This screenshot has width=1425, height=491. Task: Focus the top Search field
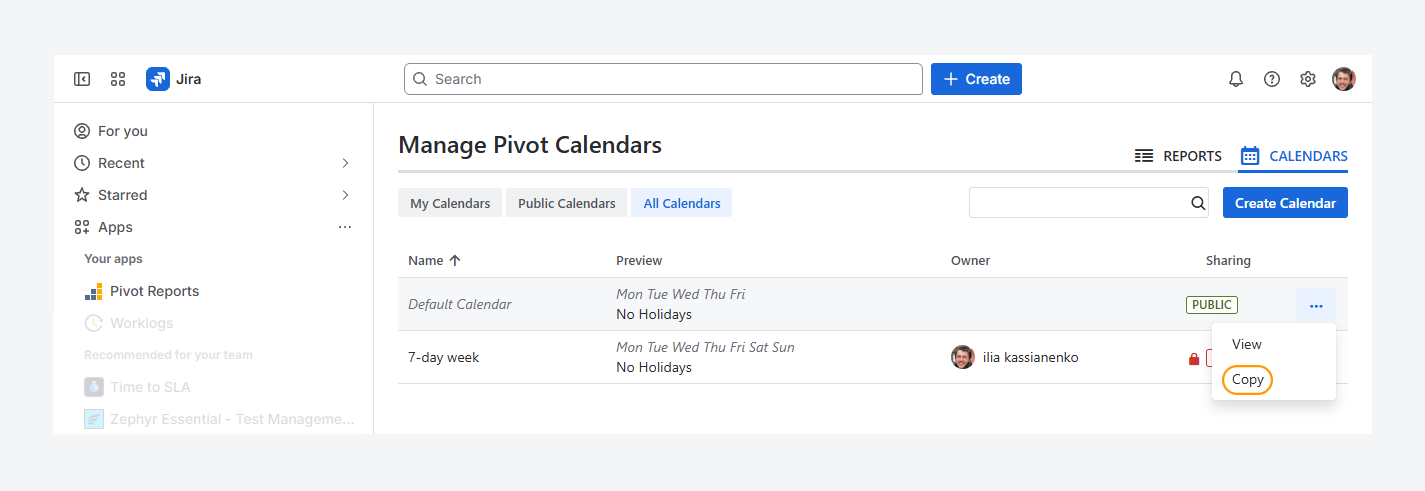click(663, 79)
